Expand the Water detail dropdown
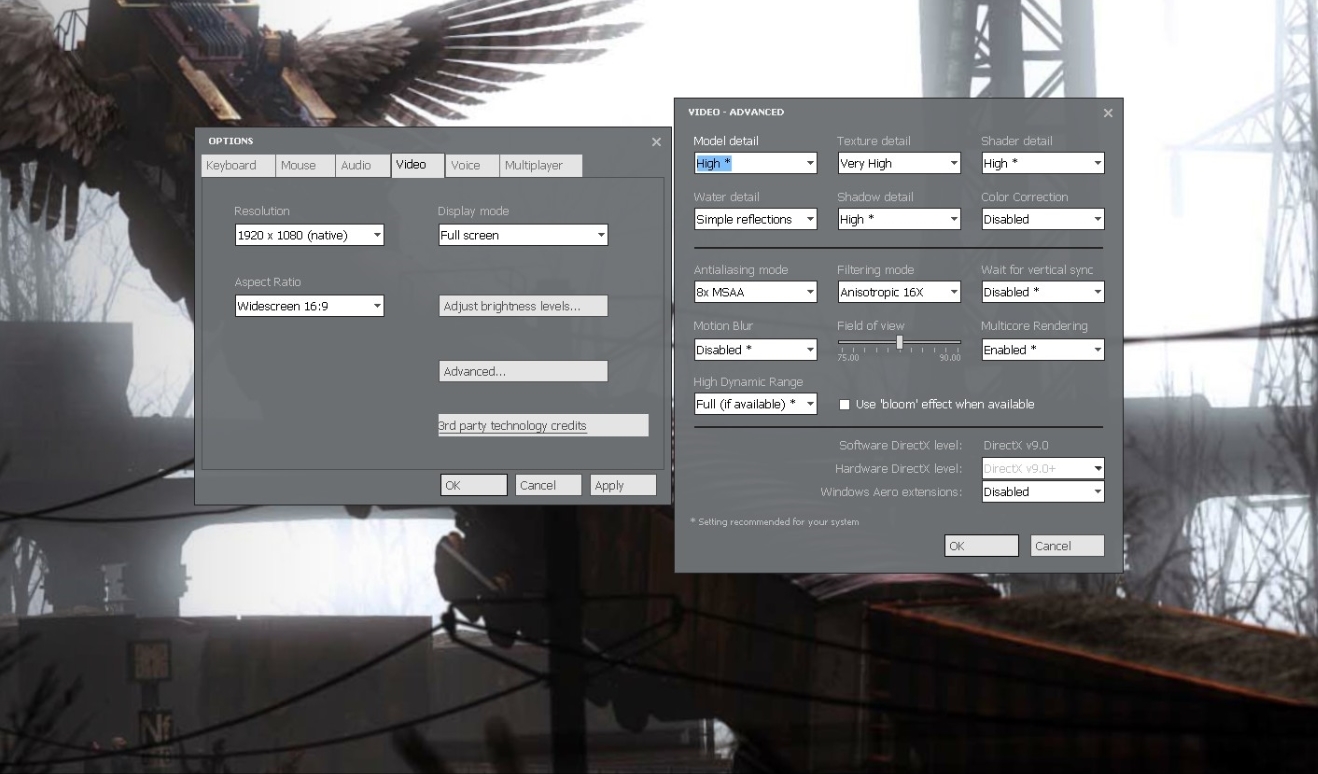This screenshot has height=774, width=1318. click(x=755, y=219)
